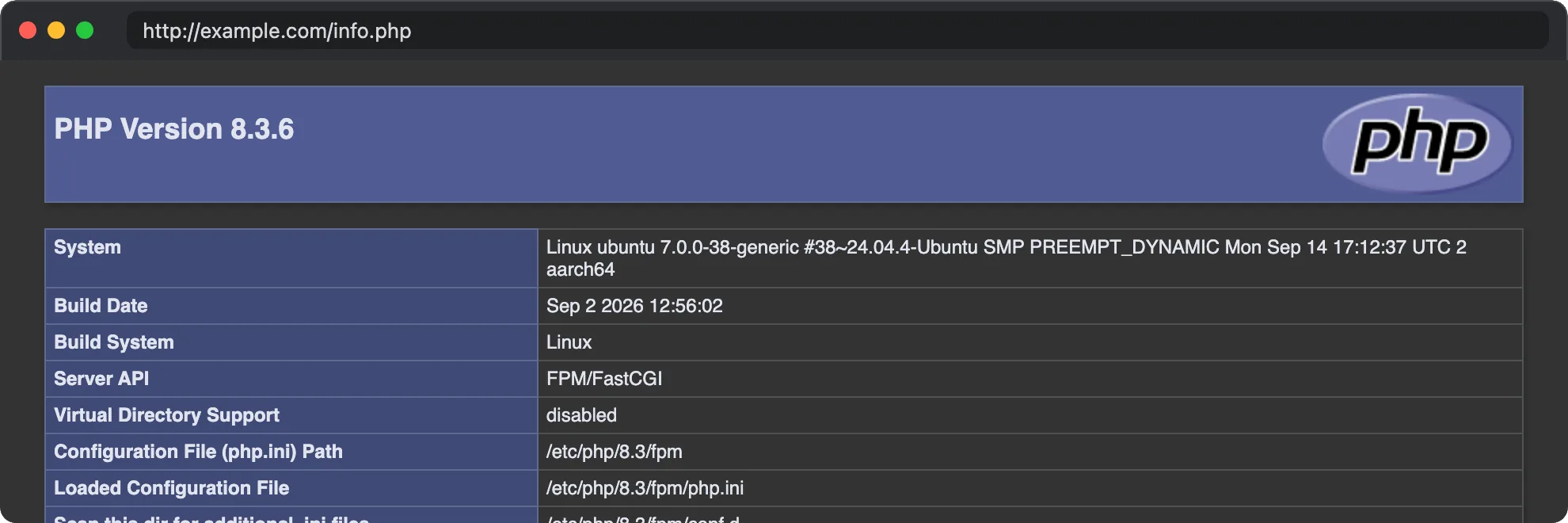Click the PHP Version 8.3.6 heading

pos(174,129)
